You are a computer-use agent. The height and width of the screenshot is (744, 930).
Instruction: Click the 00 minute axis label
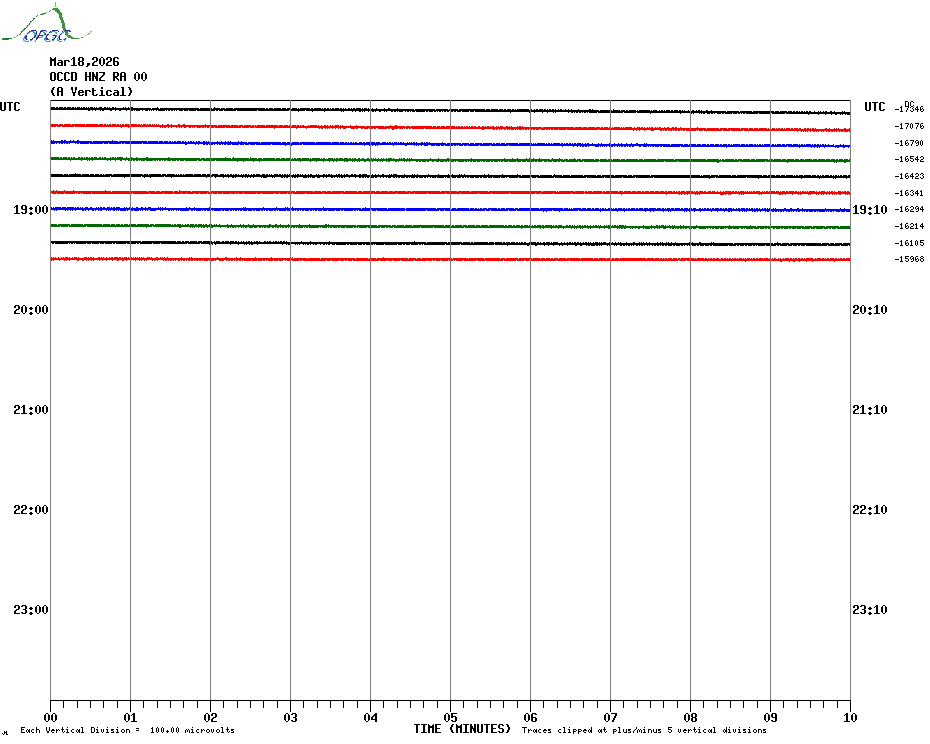coord(50,718)
